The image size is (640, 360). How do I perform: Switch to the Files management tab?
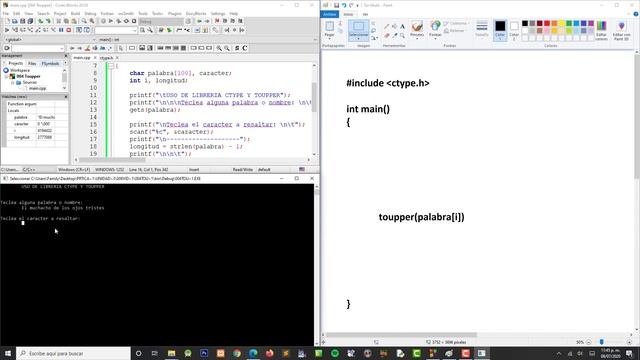32,64
